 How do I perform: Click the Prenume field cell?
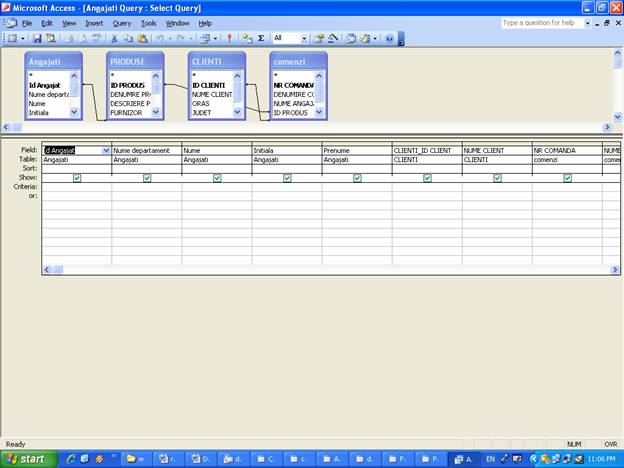(x=357, y=150)
